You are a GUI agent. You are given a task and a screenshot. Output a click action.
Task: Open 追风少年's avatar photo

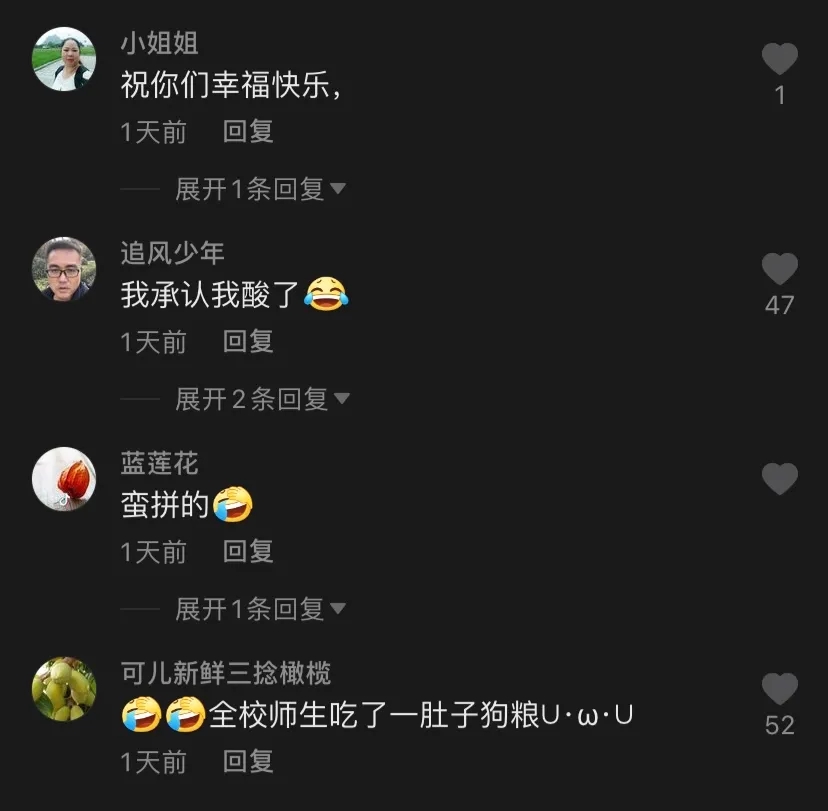(64, 269)
